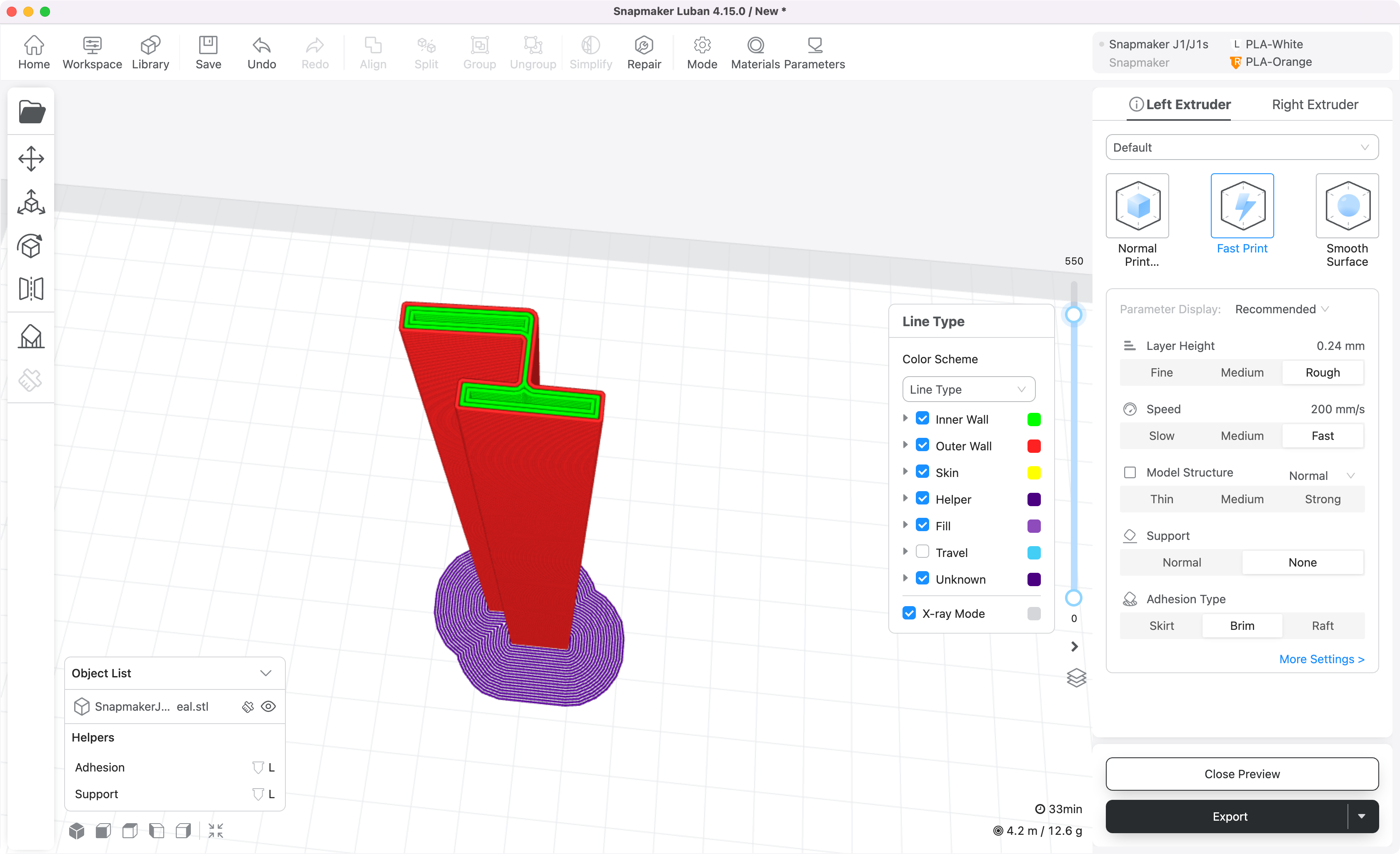Expand the Helper line type triangle
1400x854 pixels.
pyautogui.click(x=905, y=498)
